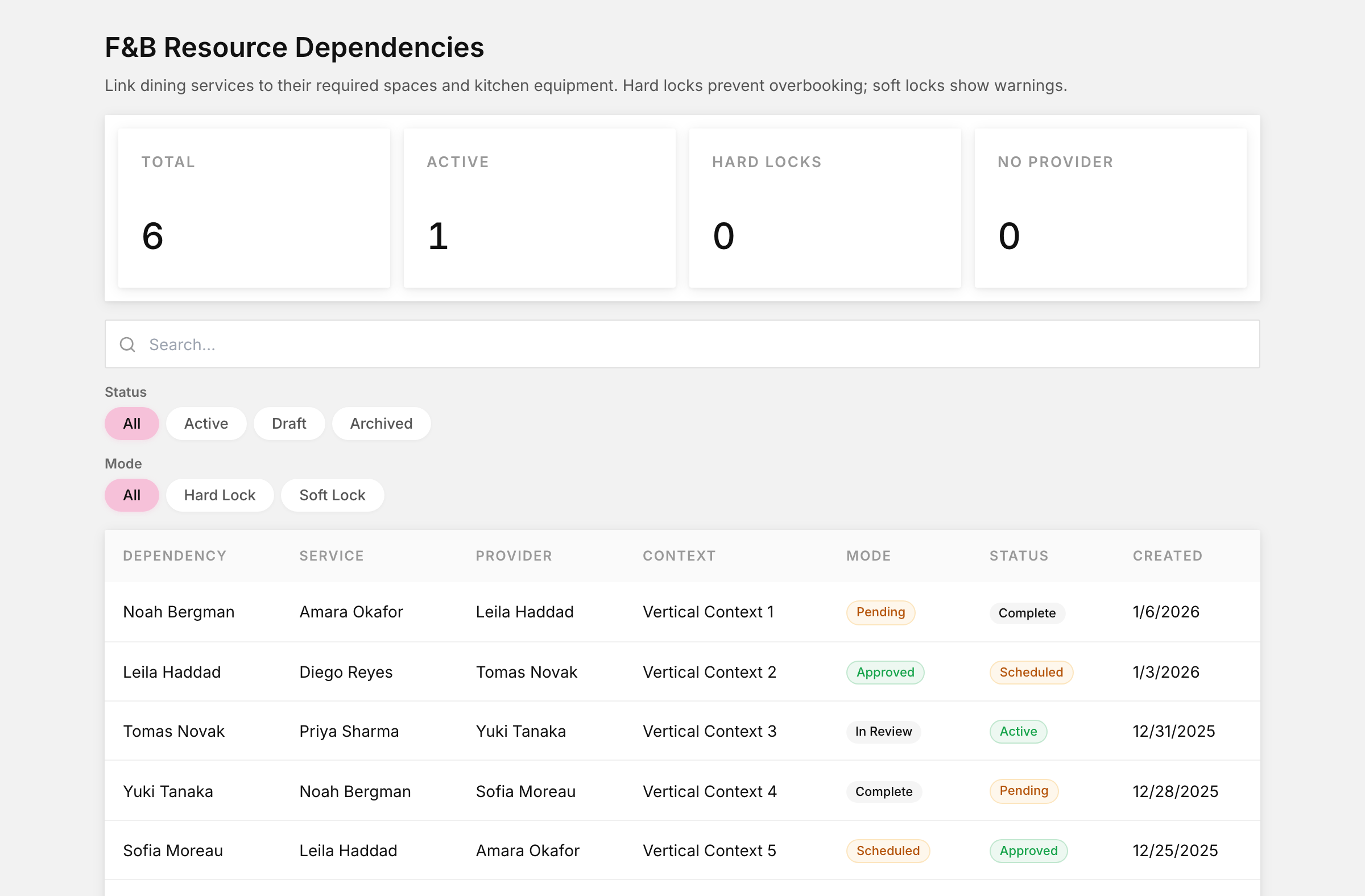This screenshot has height=896, width=1365.
Task: Open the Active stat card
Action: (540, 208)
